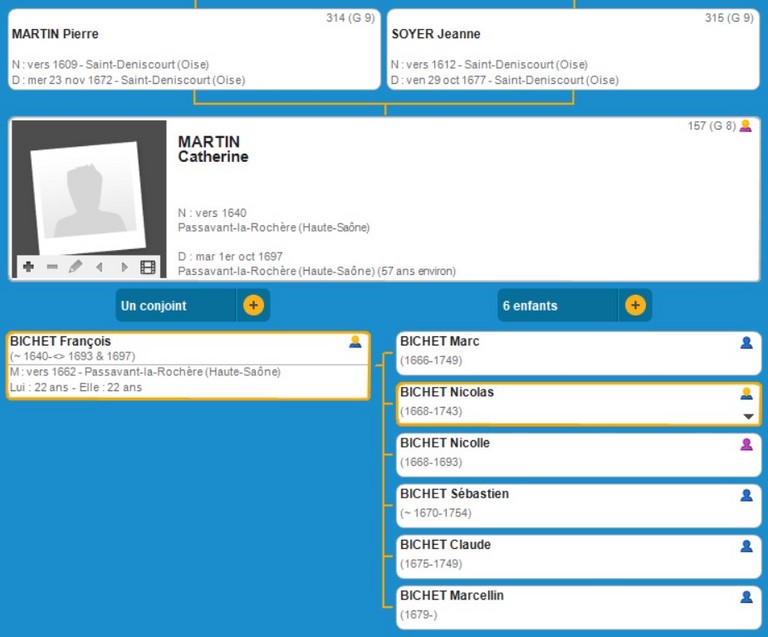Go to next photo arrow

(124, 267)
